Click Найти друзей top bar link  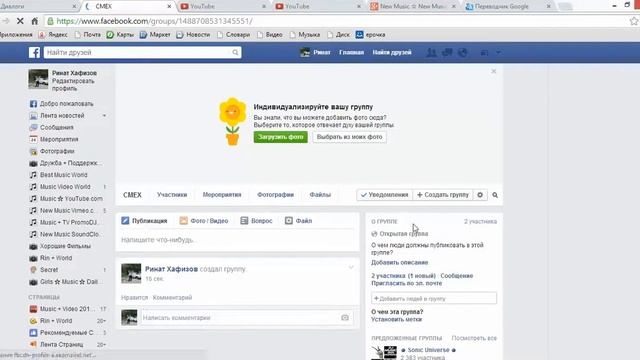392,52
